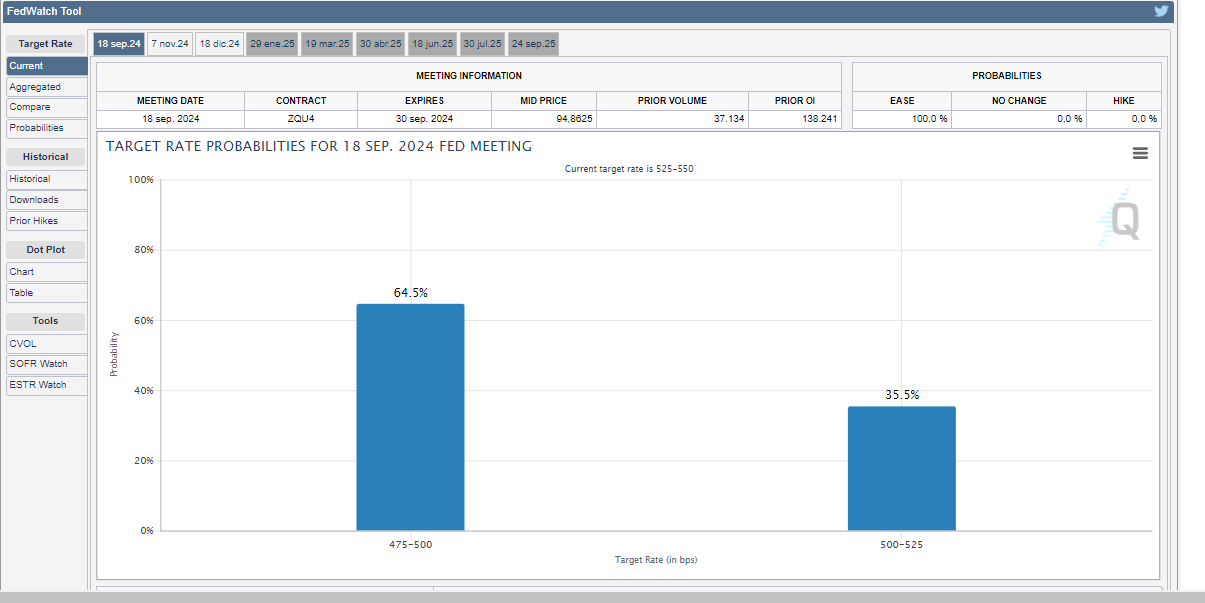Select the 19 mar.25 meeting tab

(327, 44)
